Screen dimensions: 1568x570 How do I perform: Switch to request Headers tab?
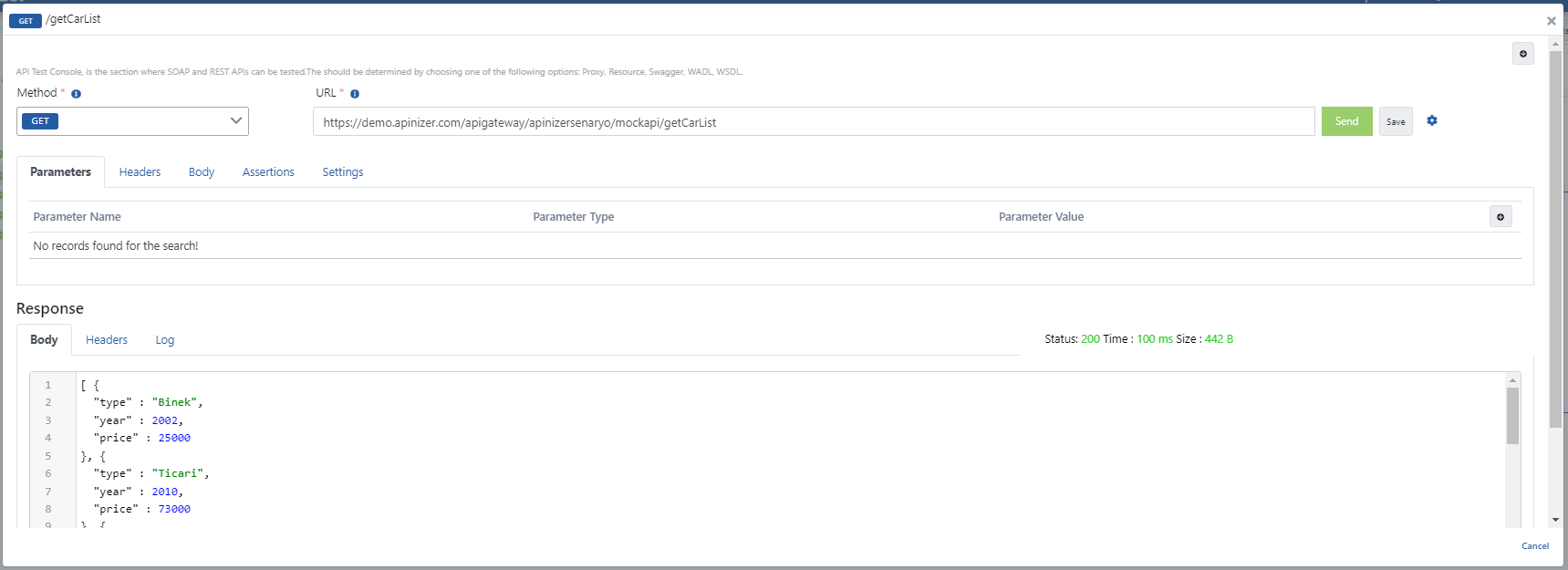140,171
